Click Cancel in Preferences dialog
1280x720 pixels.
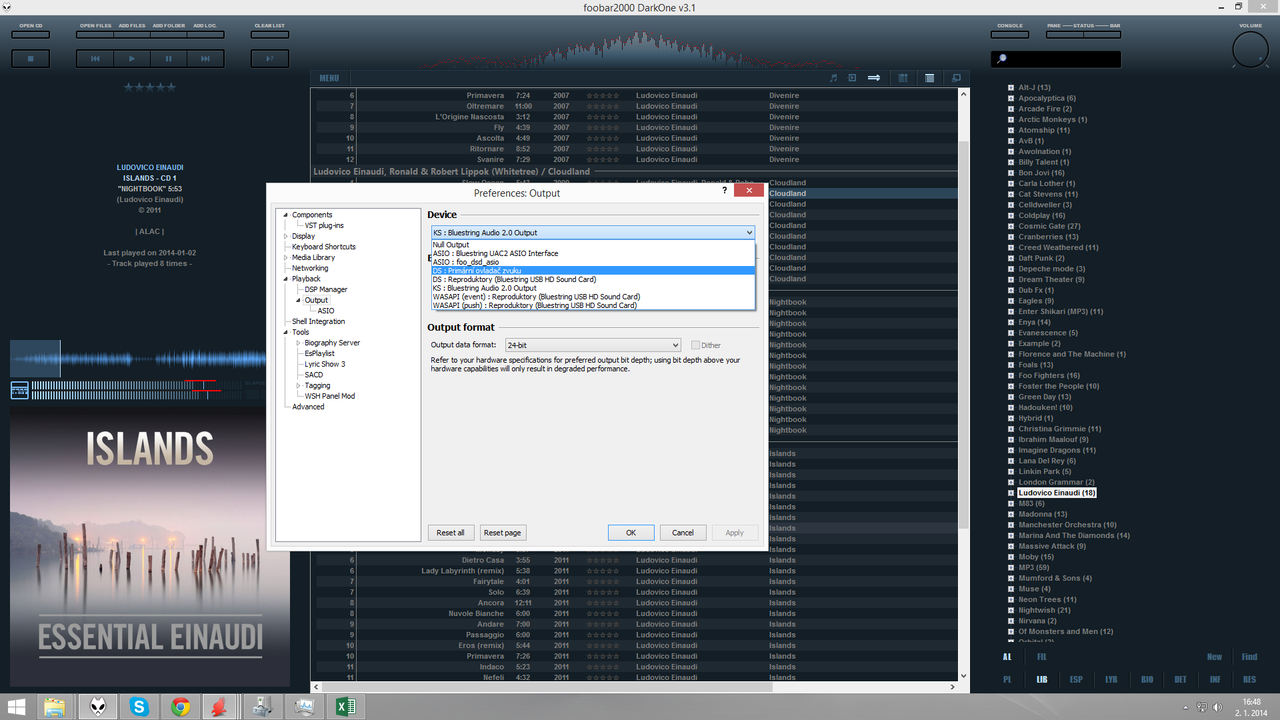pos(683,533)
